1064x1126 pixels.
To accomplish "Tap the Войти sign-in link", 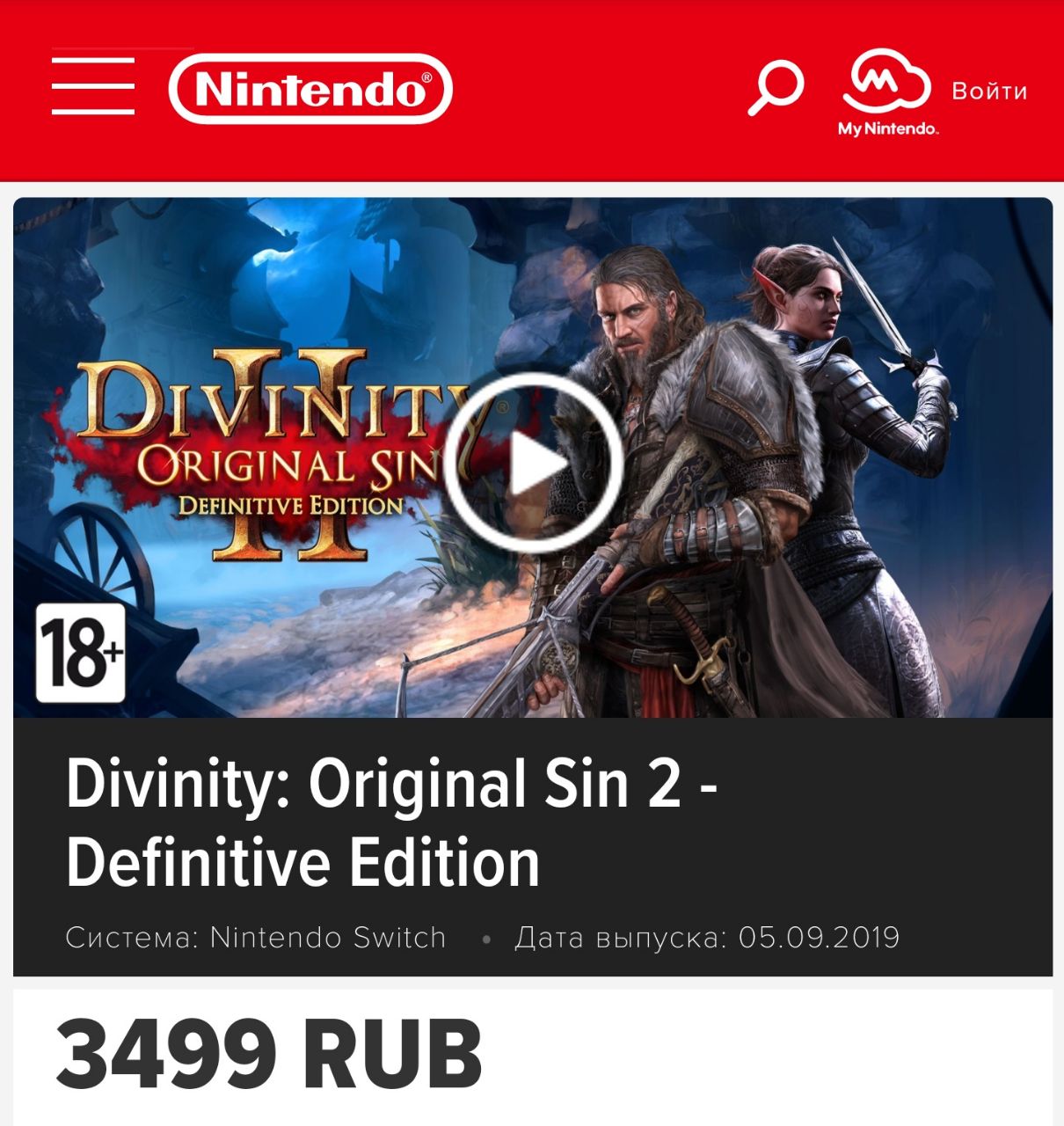I will pos(989,91).
